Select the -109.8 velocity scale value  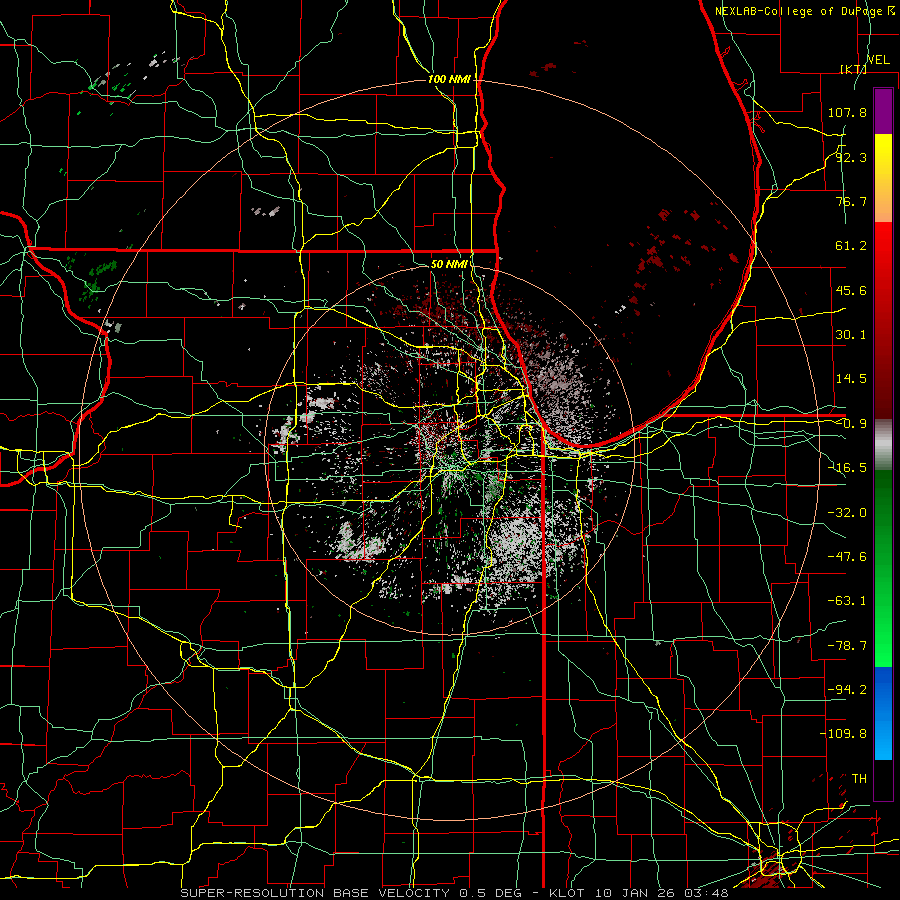(843, 734)
